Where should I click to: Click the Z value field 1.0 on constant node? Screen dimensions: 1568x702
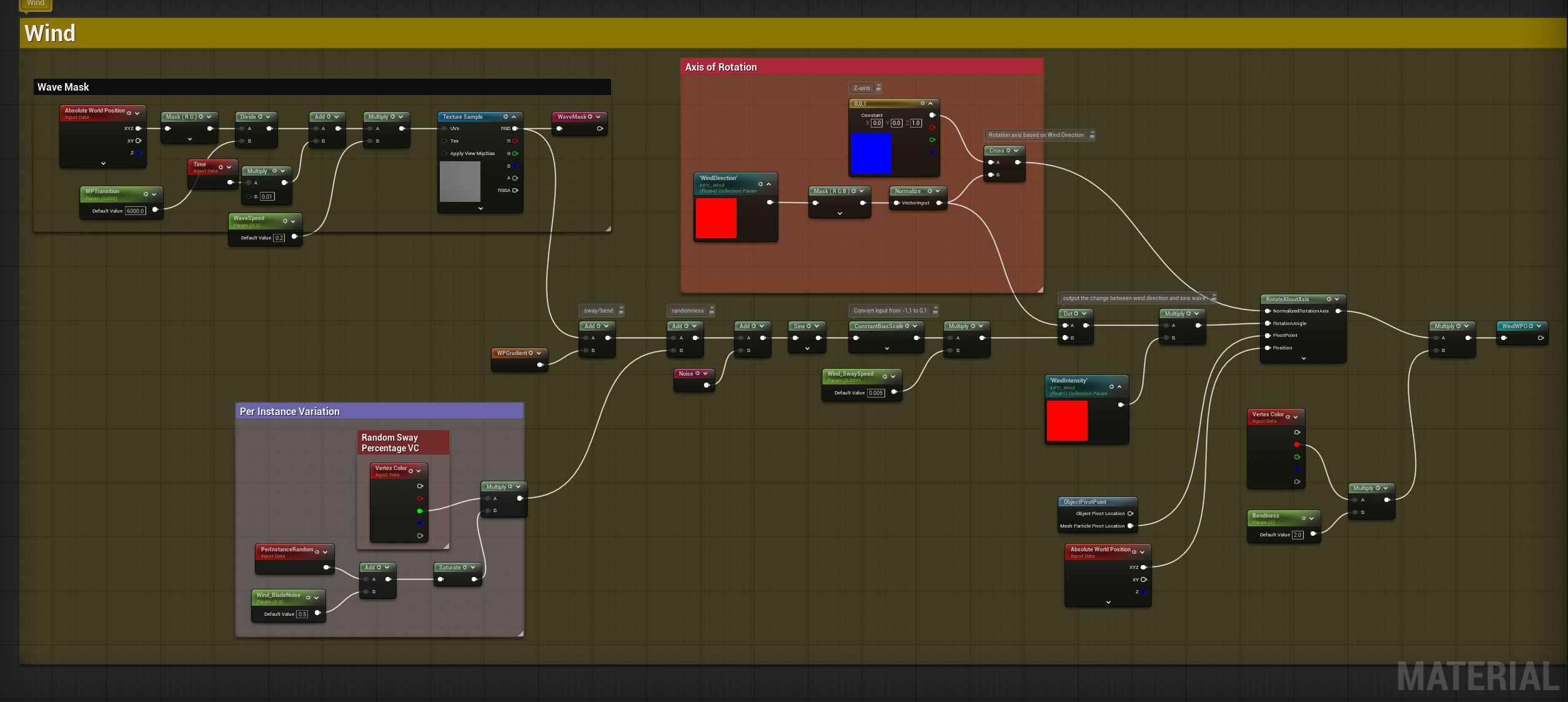(x=916, y=123)
